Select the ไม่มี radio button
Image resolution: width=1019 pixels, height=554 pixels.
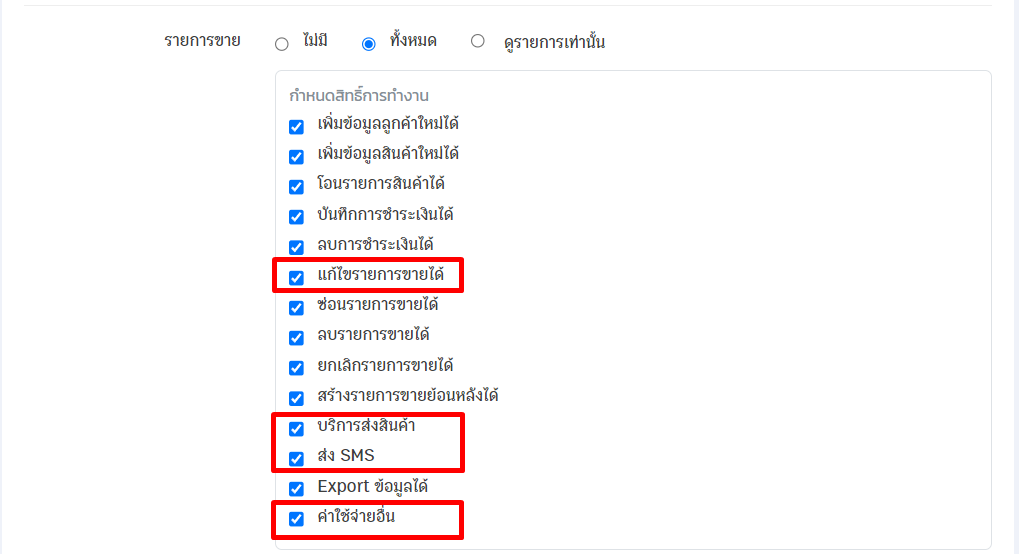[x=281, y=44]
